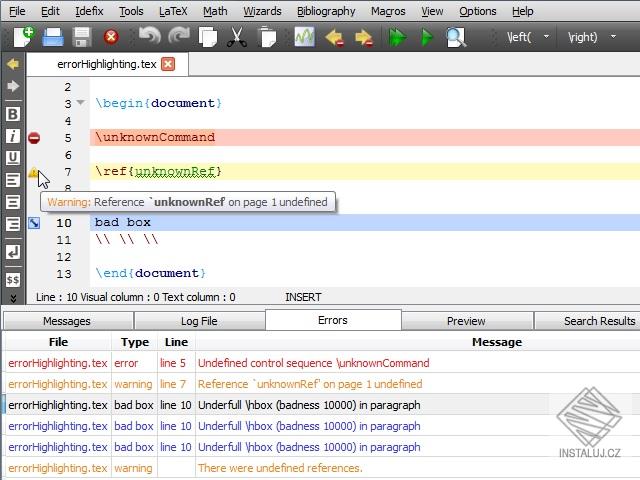Image resolution: width=640 pixels, height=480 pixels.
Task: Open the Options menu
Action: pyautogui.click(x=478, y=11)
